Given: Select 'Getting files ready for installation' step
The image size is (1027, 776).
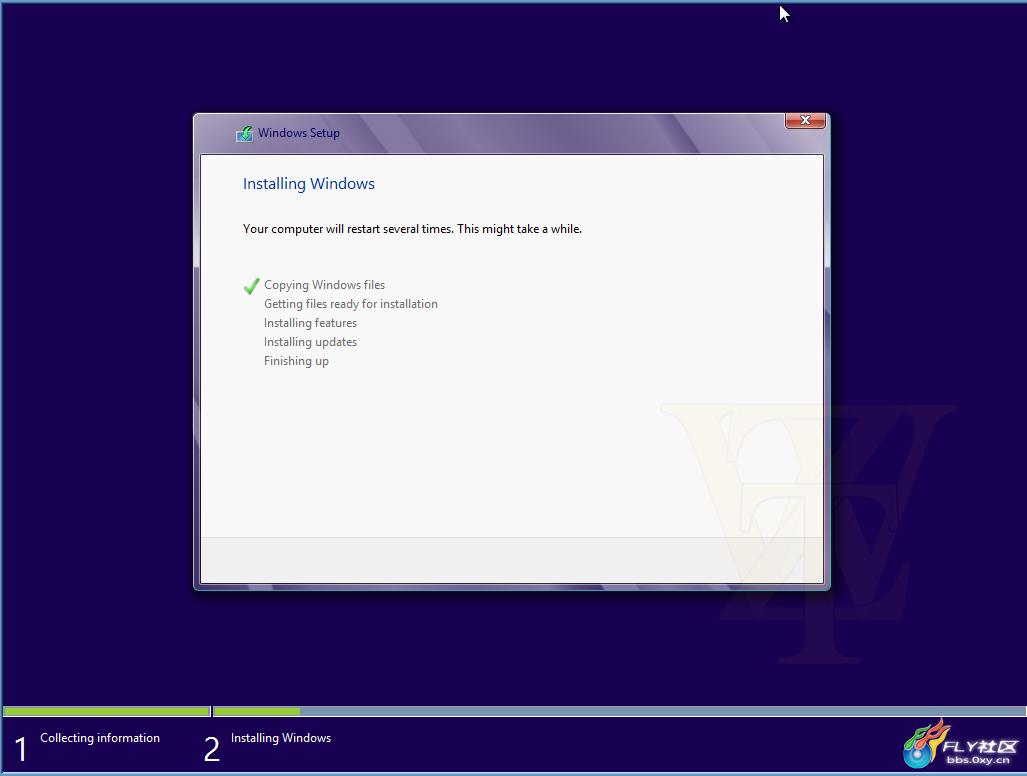Looking at the screenshot, I should (350, 304).
